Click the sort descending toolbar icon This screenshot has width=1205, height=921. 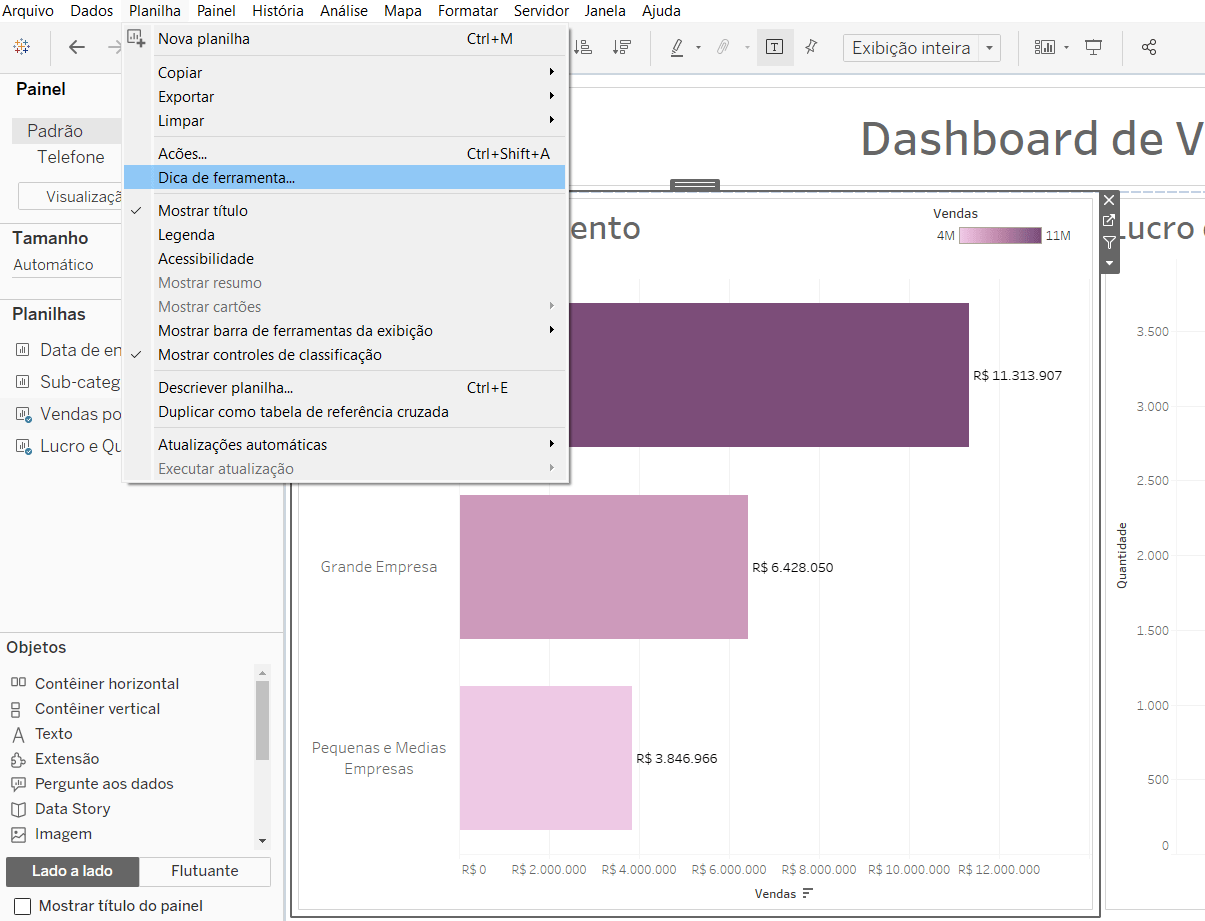click(622, 47)
